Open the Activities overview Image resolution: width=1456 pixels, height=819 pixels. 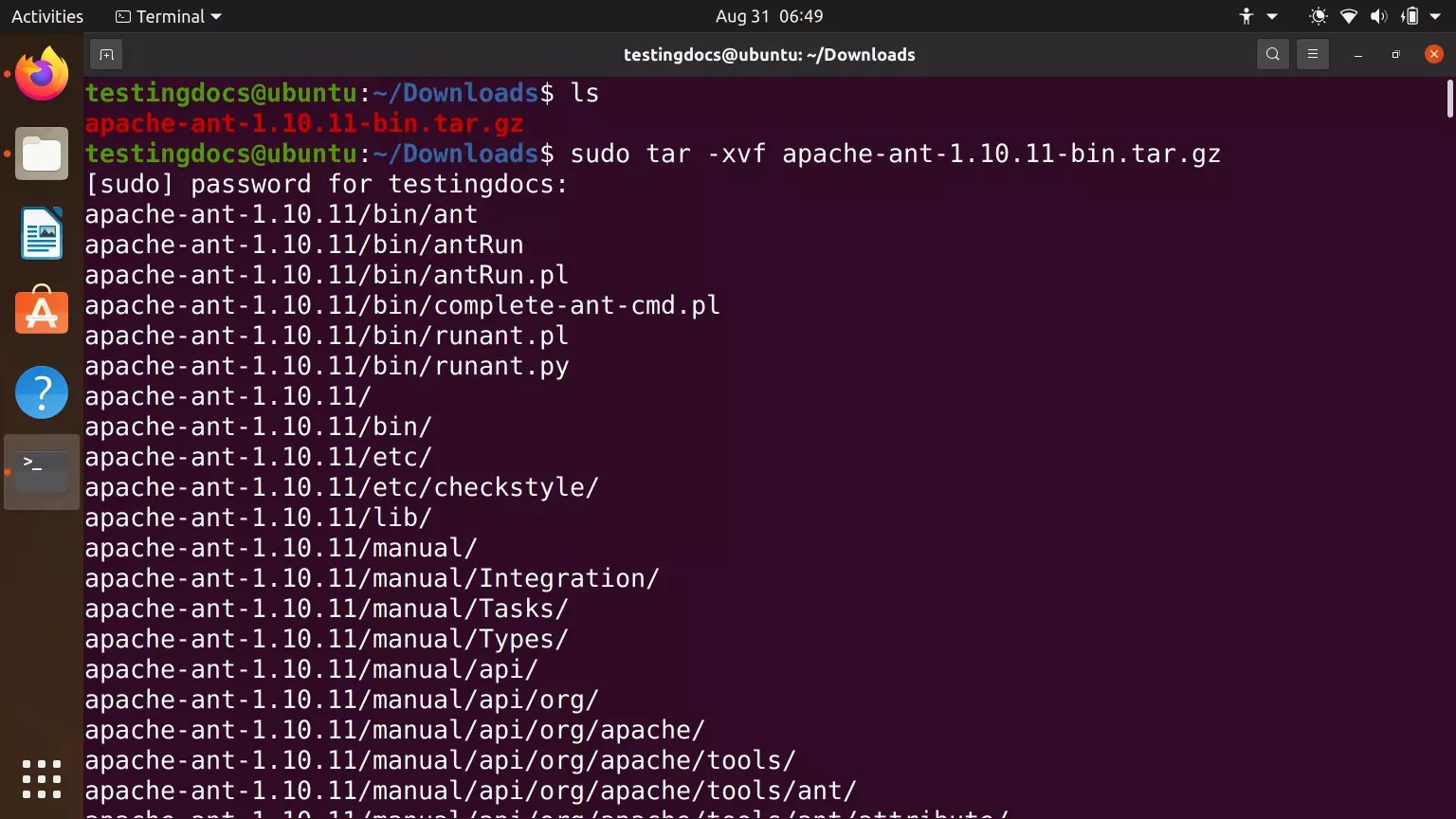pyautogui.click(x=46, y=16)
